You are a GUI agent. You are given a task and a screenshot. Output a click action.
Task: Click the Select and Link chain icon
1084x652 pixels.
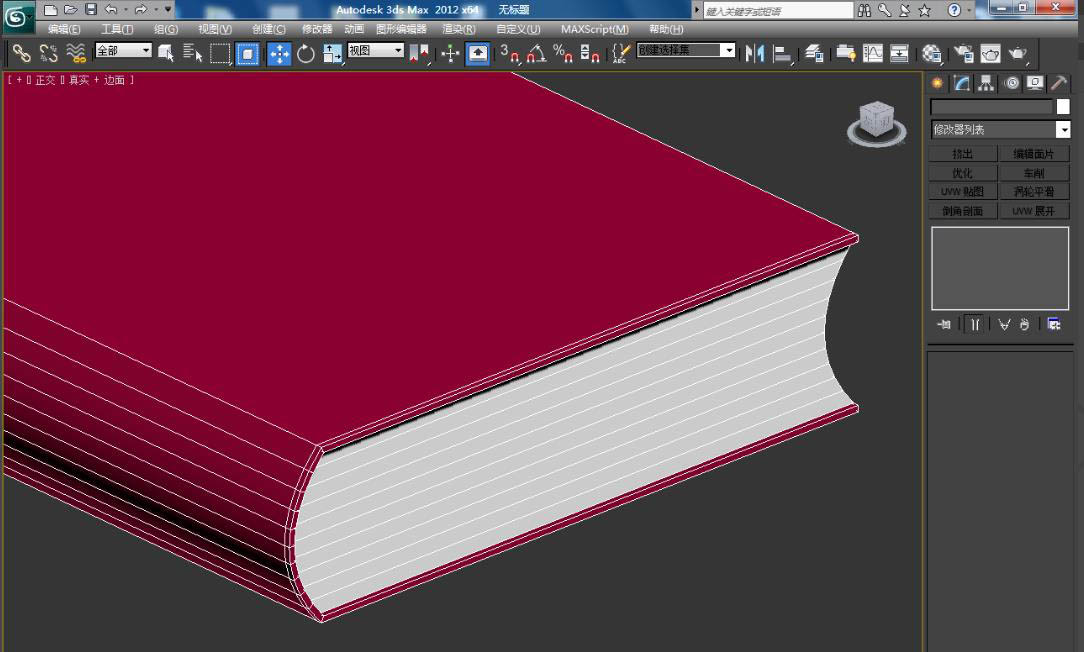[x=21, y=53]
